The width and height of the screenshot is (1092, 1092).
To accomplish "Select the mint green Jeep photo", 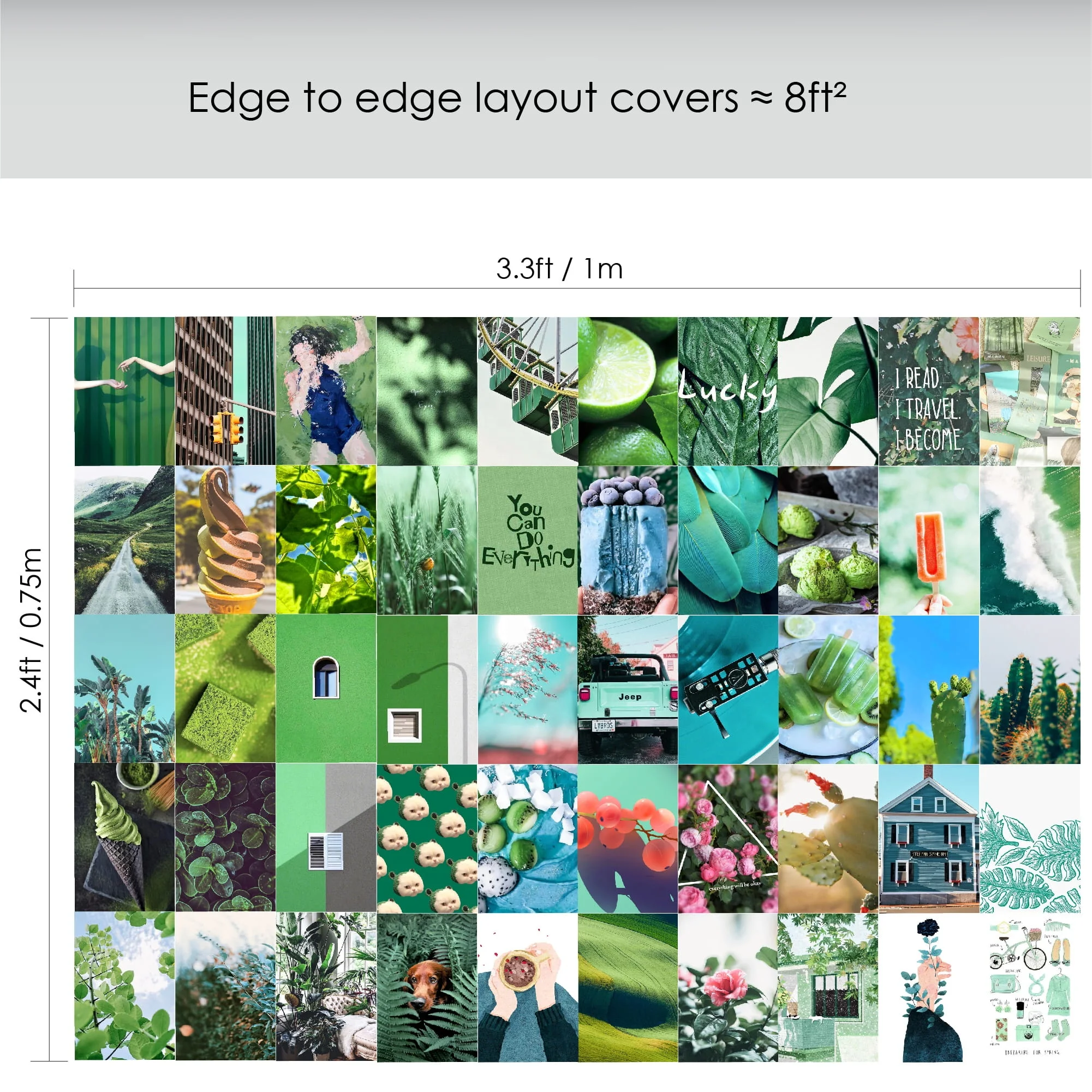I will tap(628, 690).
